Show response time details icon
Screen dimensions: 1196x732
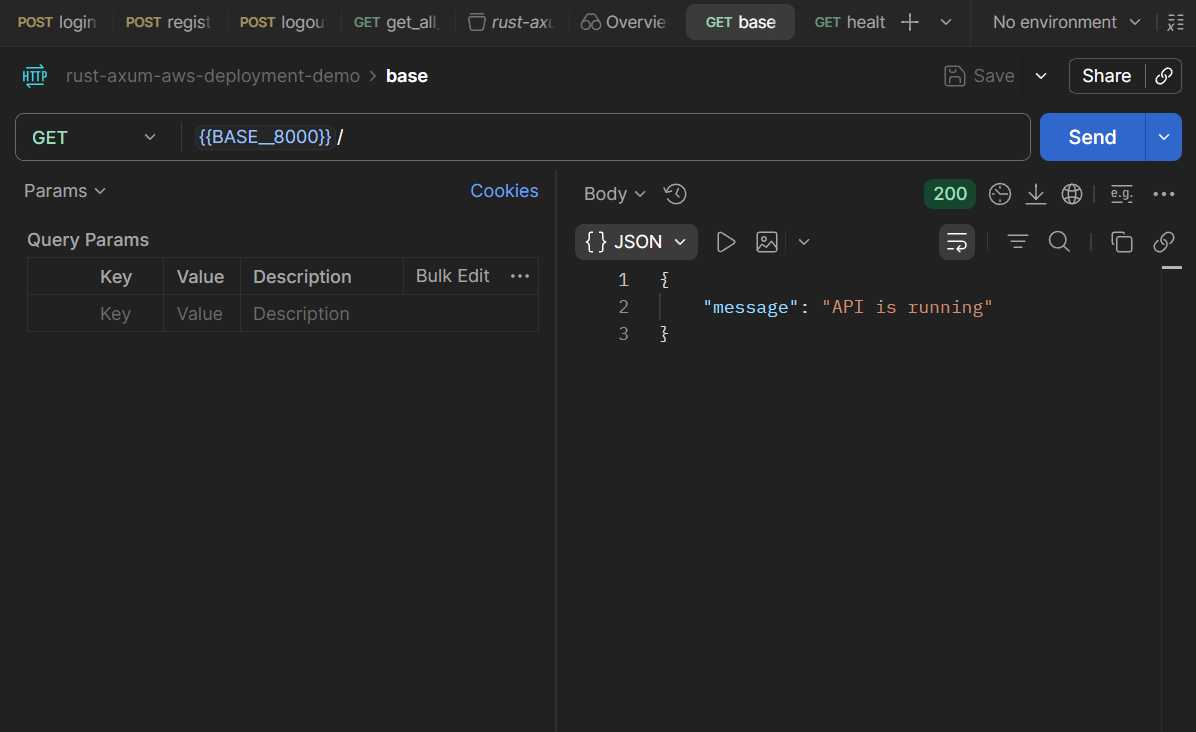(x=999, y=194)
